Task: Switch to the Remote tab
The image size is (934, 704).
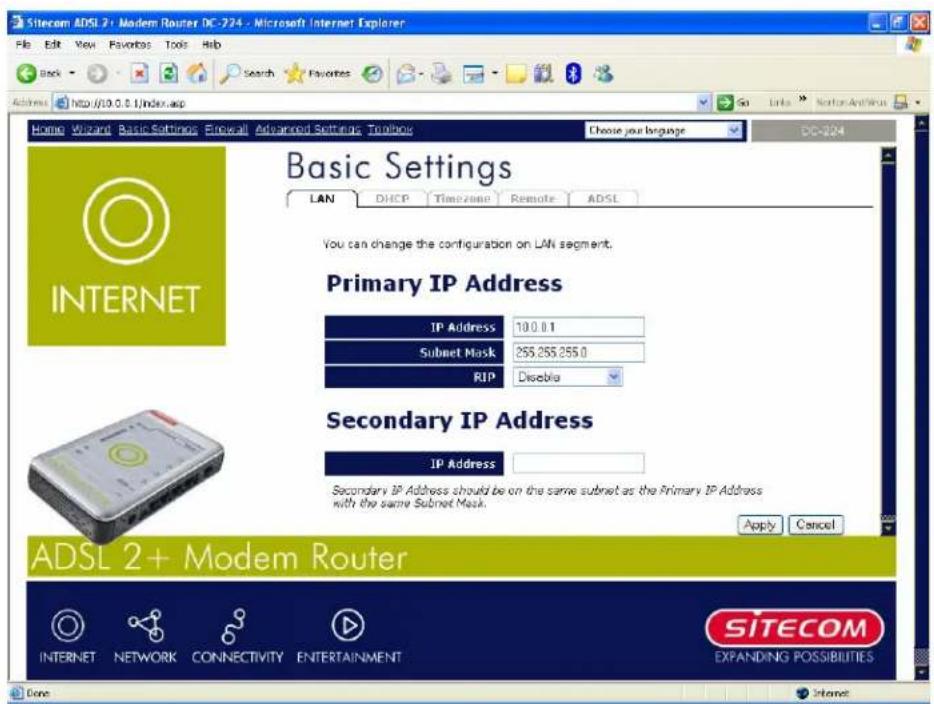Action: pos(533,199)
